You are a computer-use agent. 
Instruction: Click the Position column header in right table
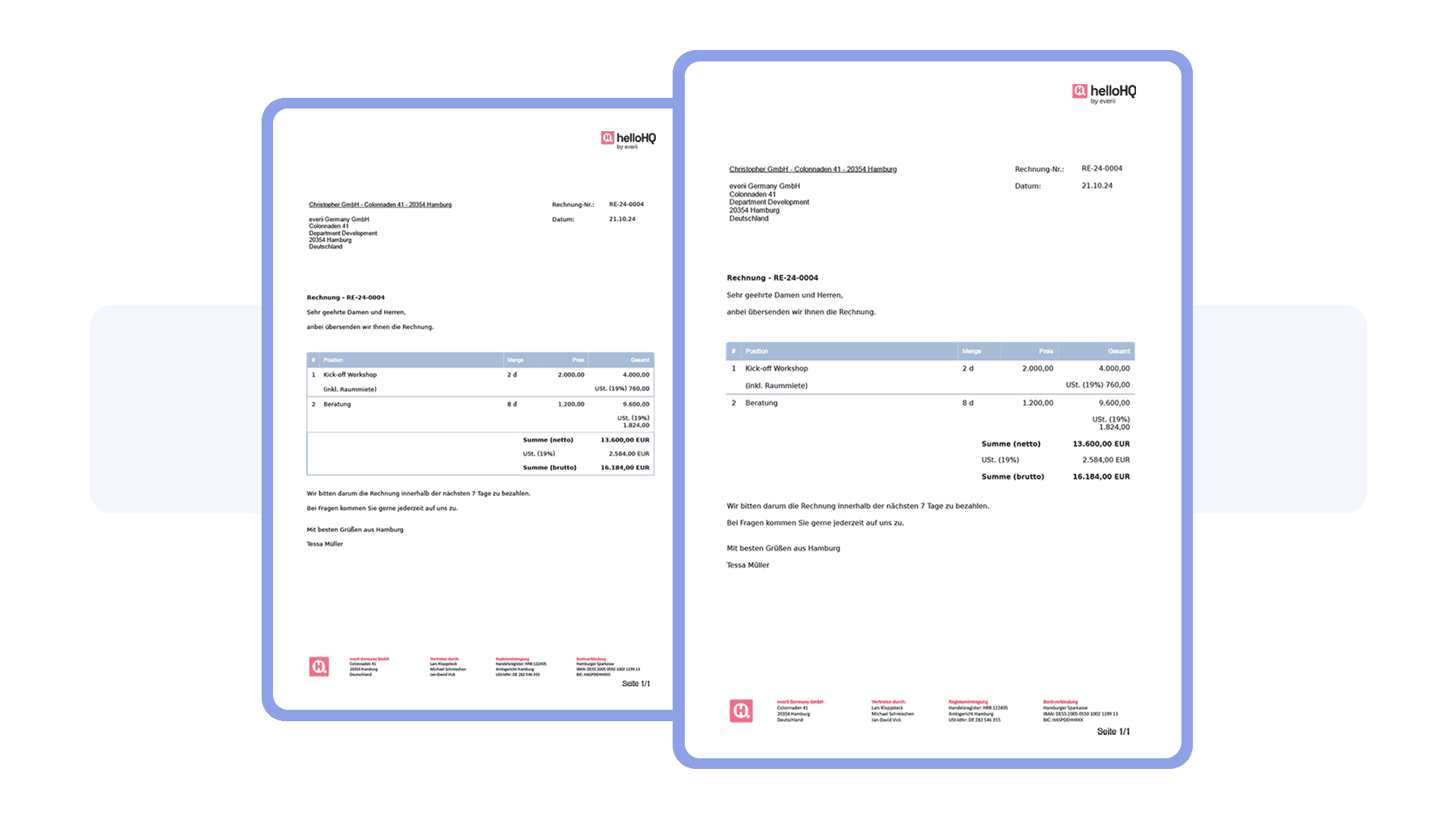pos(757,351)
